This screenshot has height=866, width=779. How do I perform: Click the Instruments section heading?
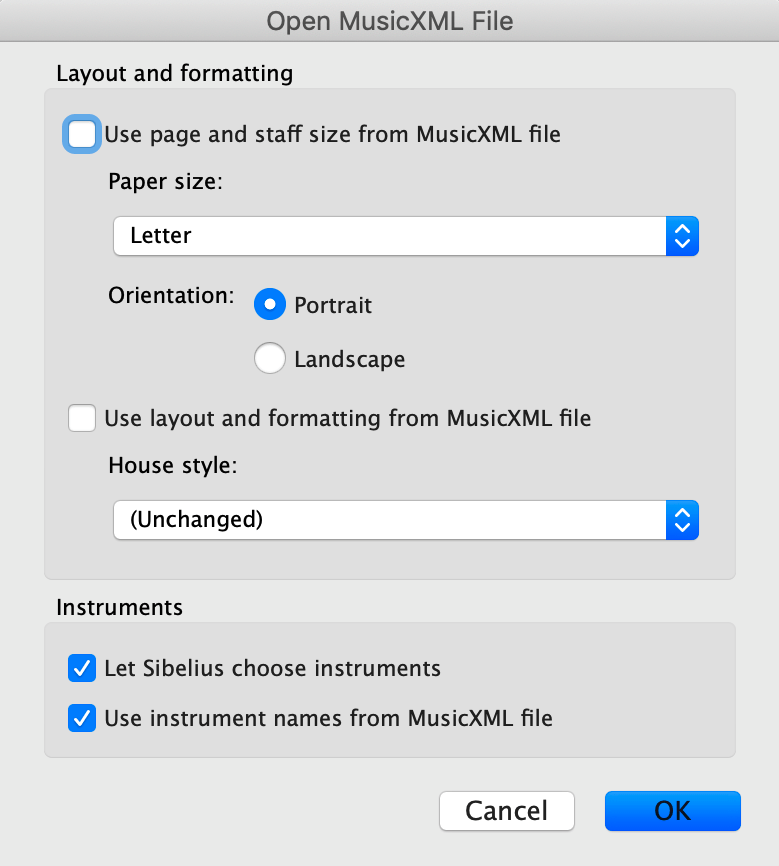point(119,607)
